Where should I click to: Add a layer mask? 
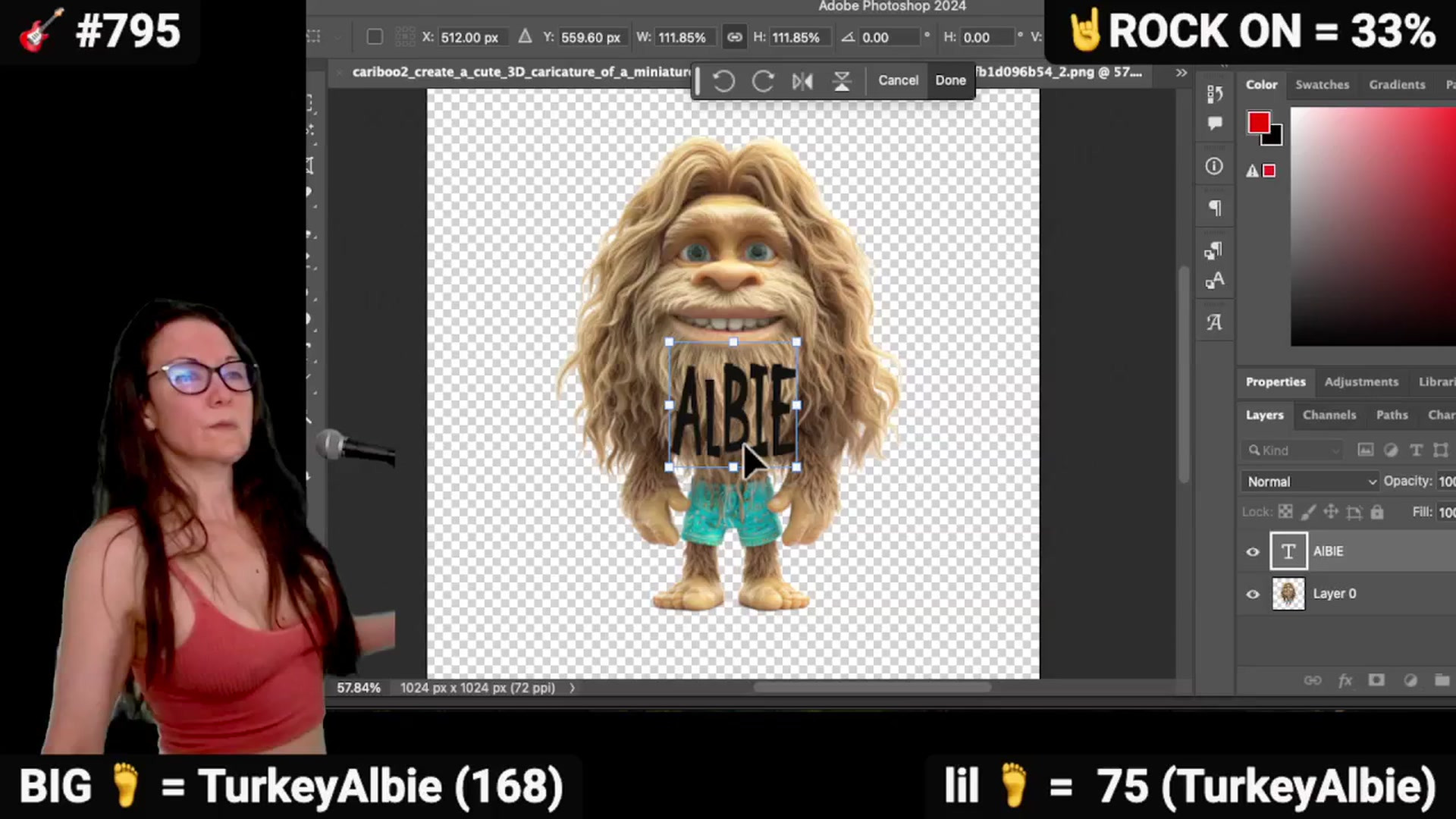click(1376, 680)
